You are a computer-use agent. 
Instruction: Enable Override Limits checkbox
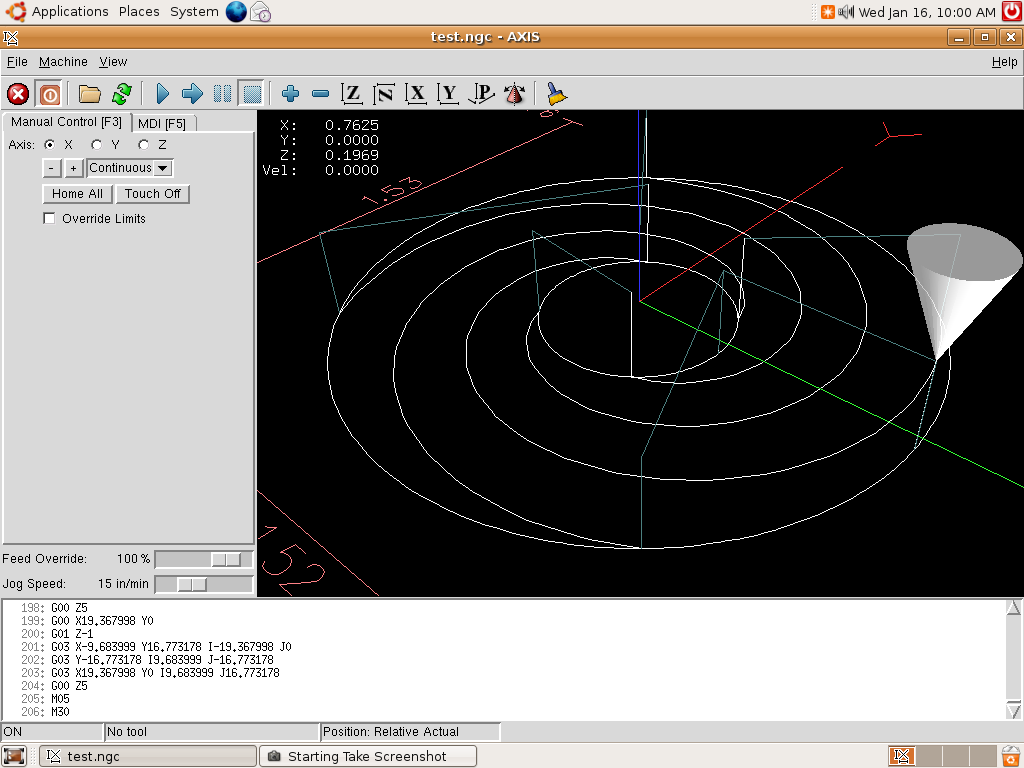pos(50,219)
